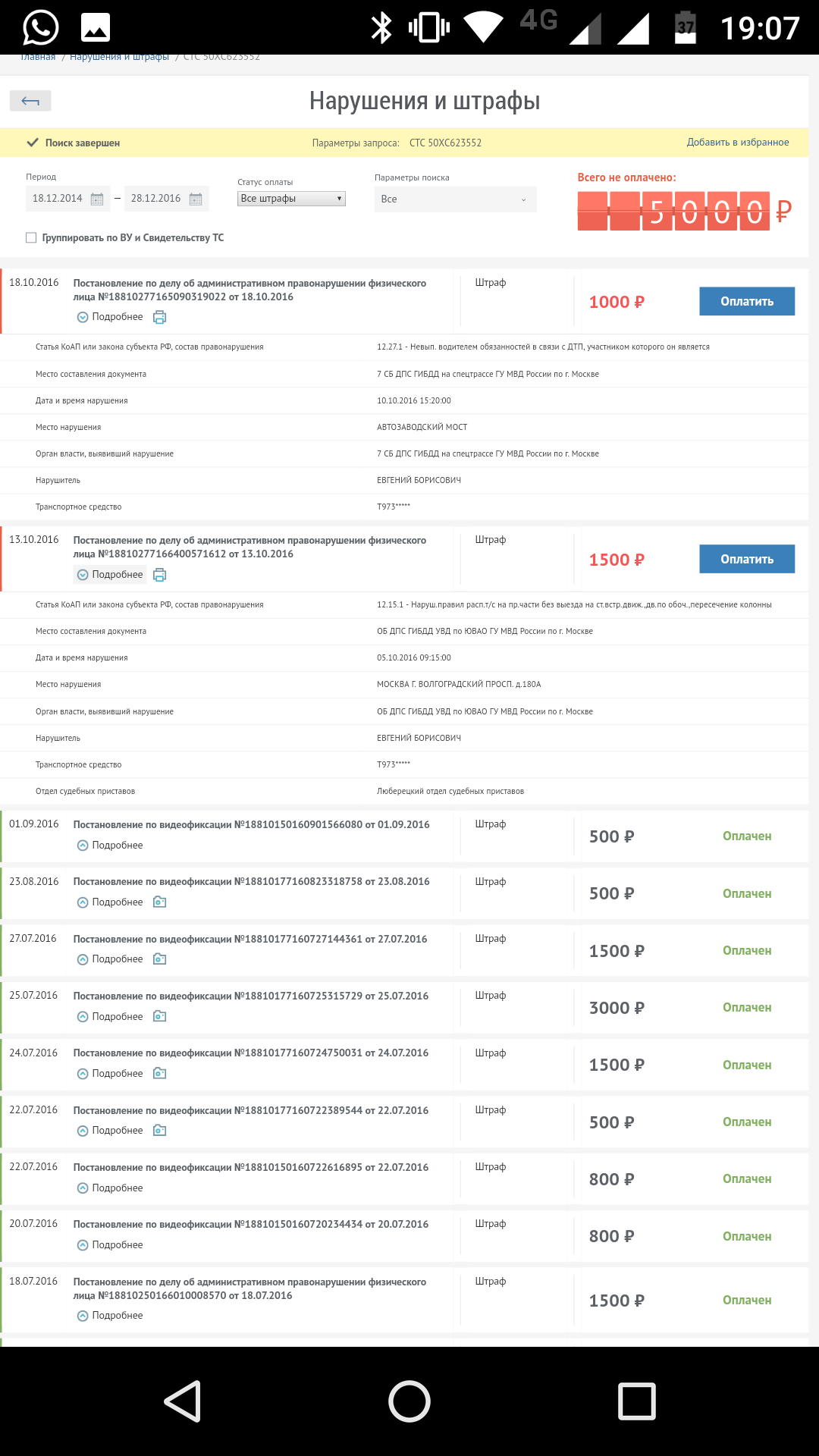Expand details of 18.07.2016 fine
819x1456 pixels.
pyautogui.click(x=110, y=1316)
